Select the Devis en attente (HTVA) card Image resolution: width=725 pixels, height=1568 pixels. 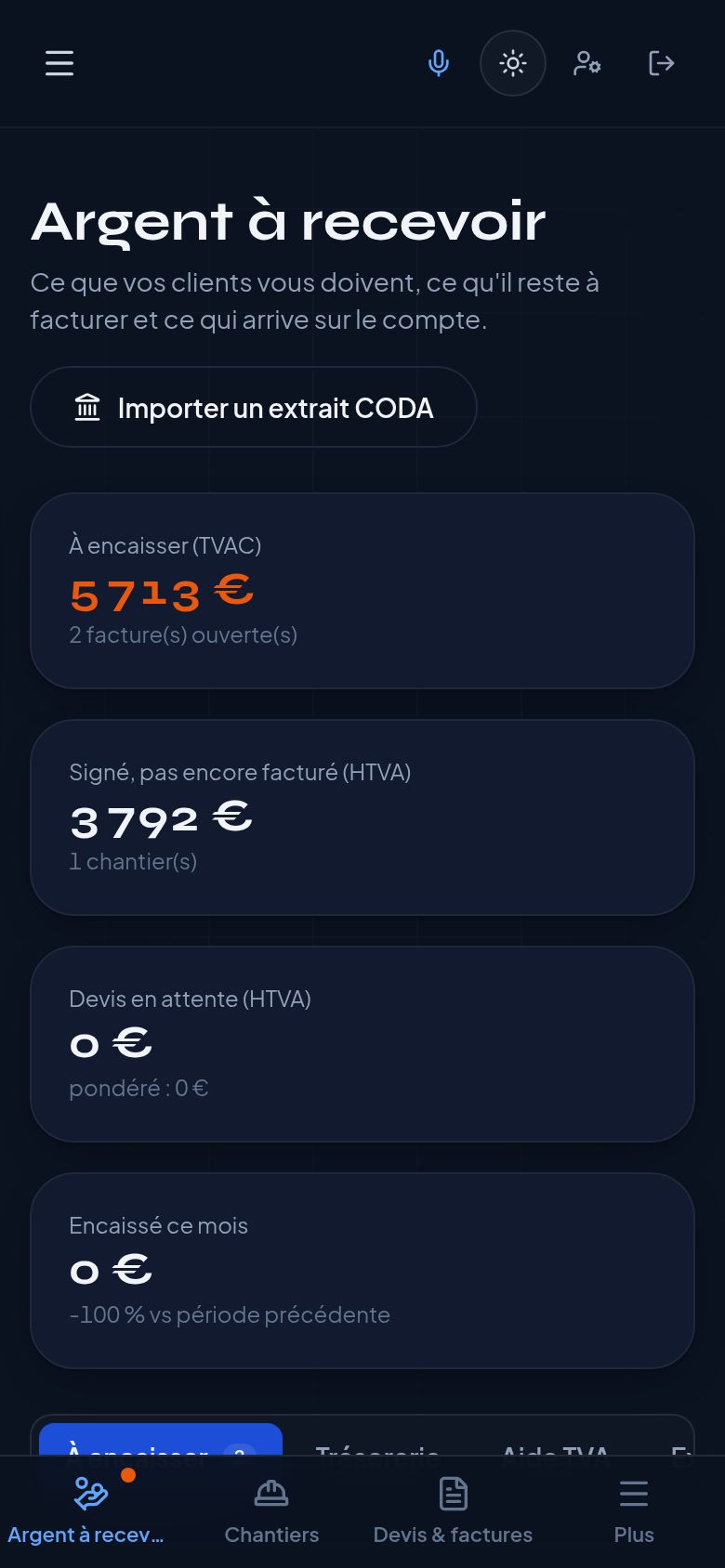[x=362, y=1044]
